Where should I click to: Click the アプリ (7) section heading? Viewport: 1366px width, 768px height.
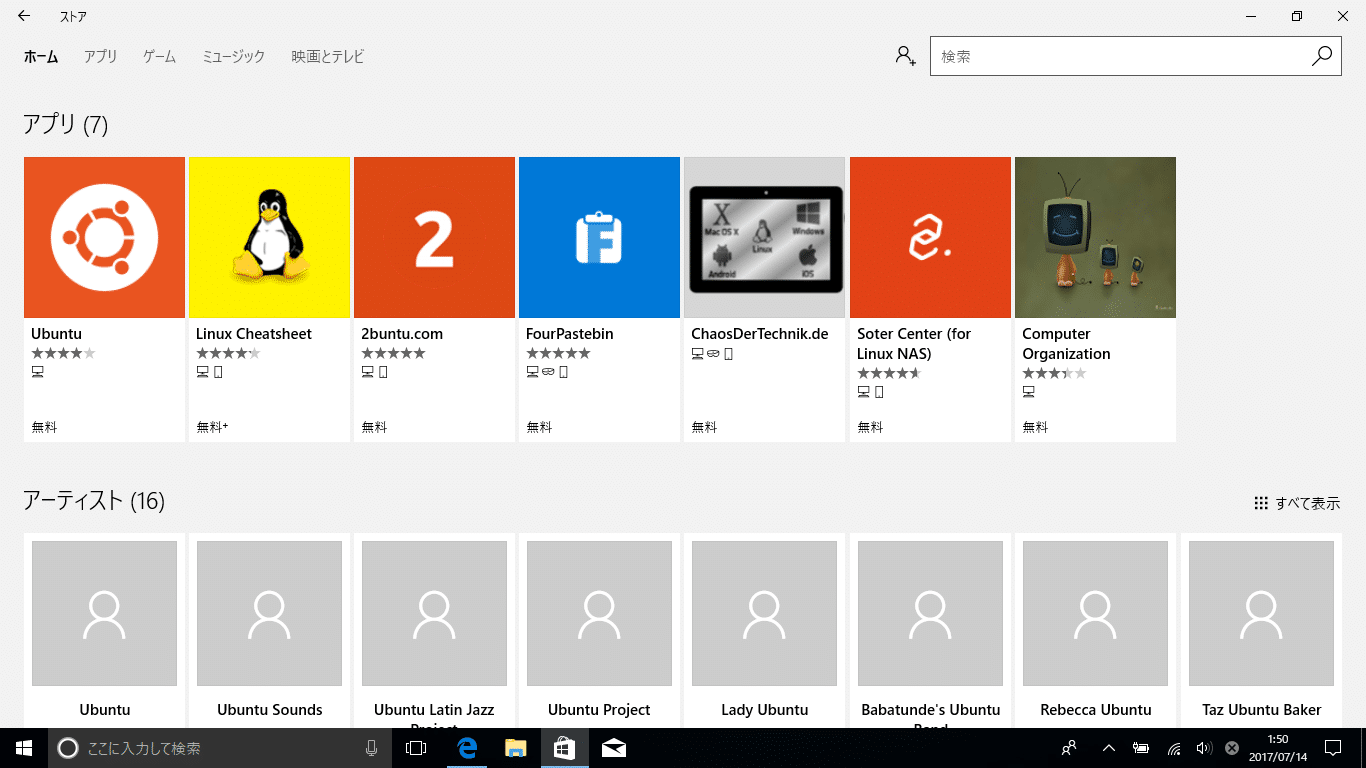tap(66, 124)
